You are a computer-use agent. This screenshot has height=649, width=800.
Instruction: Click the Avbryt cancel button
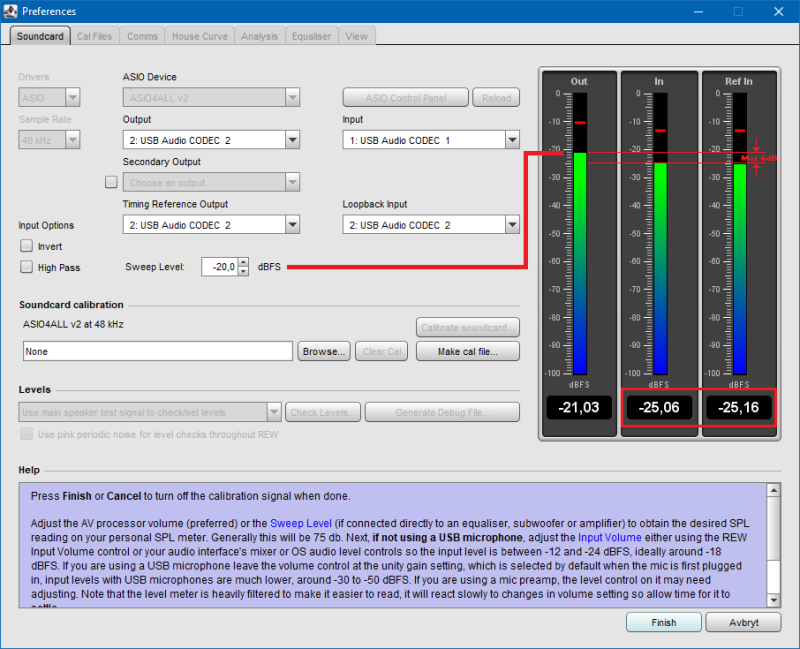click(x=743, y=622)
